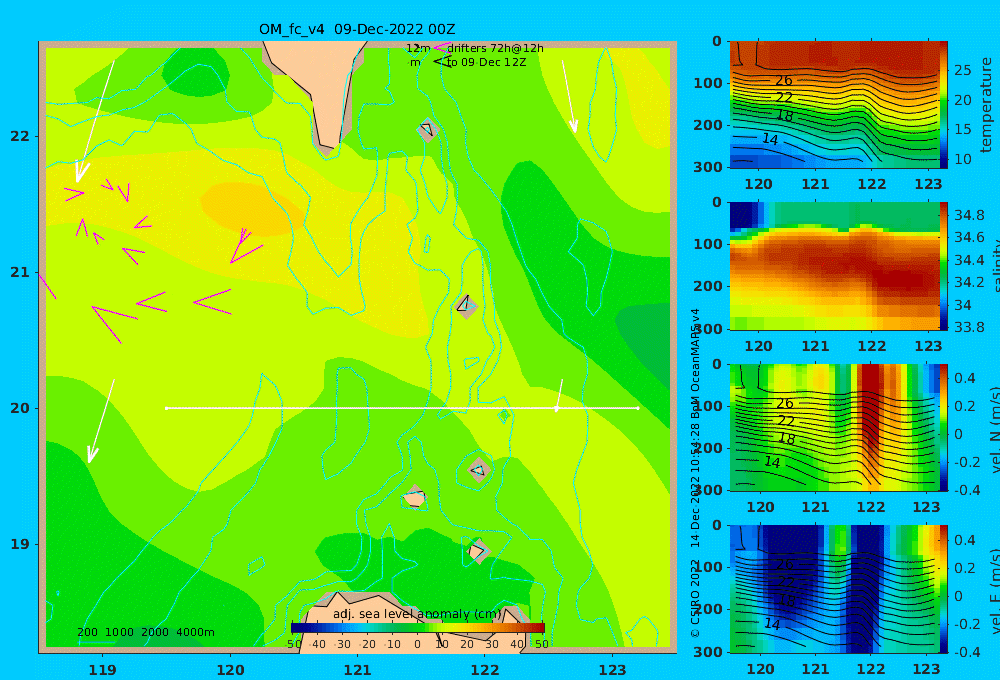This screenshot has width=1000, height=680.
Task: Click the '200 1000 2000 4000m' depth contour legend
Action: pos(145,632)
